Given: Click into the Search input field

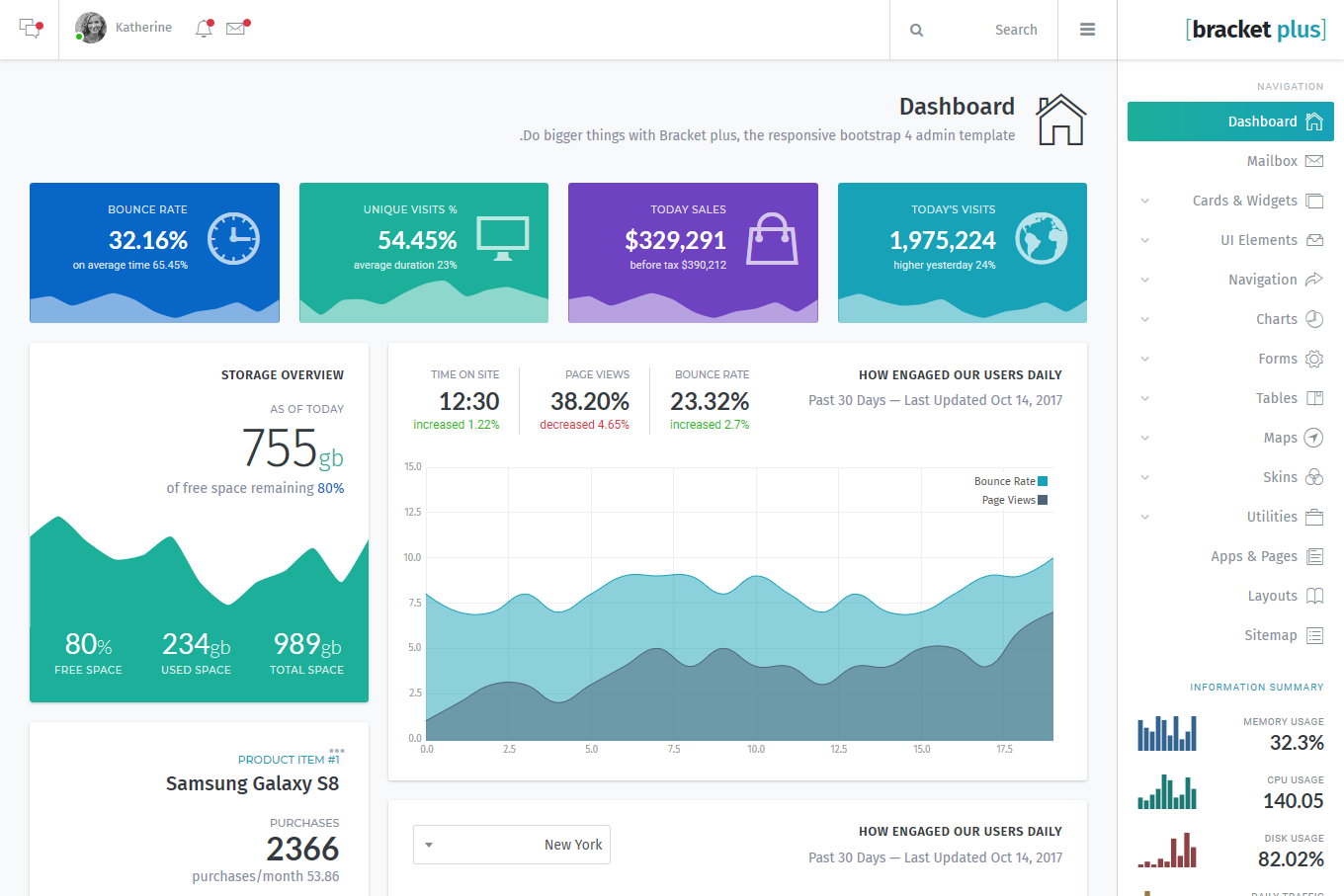Looking at the screenshot, I should tap(988, 30).
